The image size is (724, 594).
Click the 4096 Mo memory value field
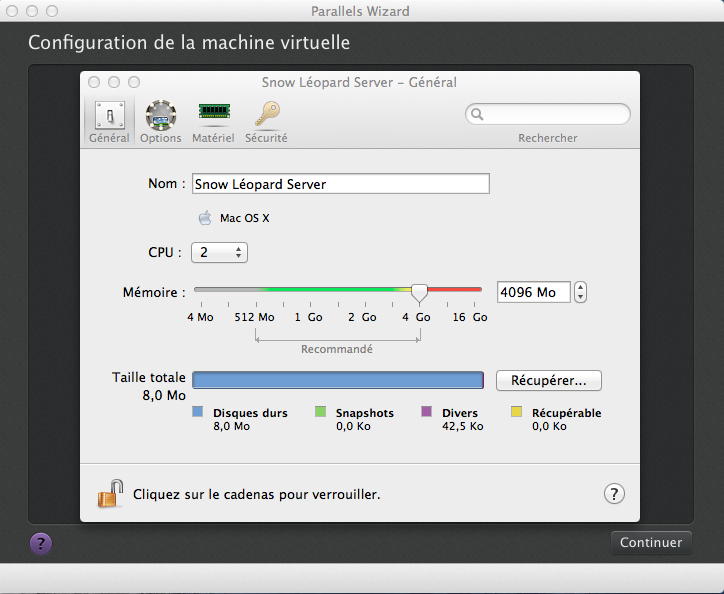point(534,292)
